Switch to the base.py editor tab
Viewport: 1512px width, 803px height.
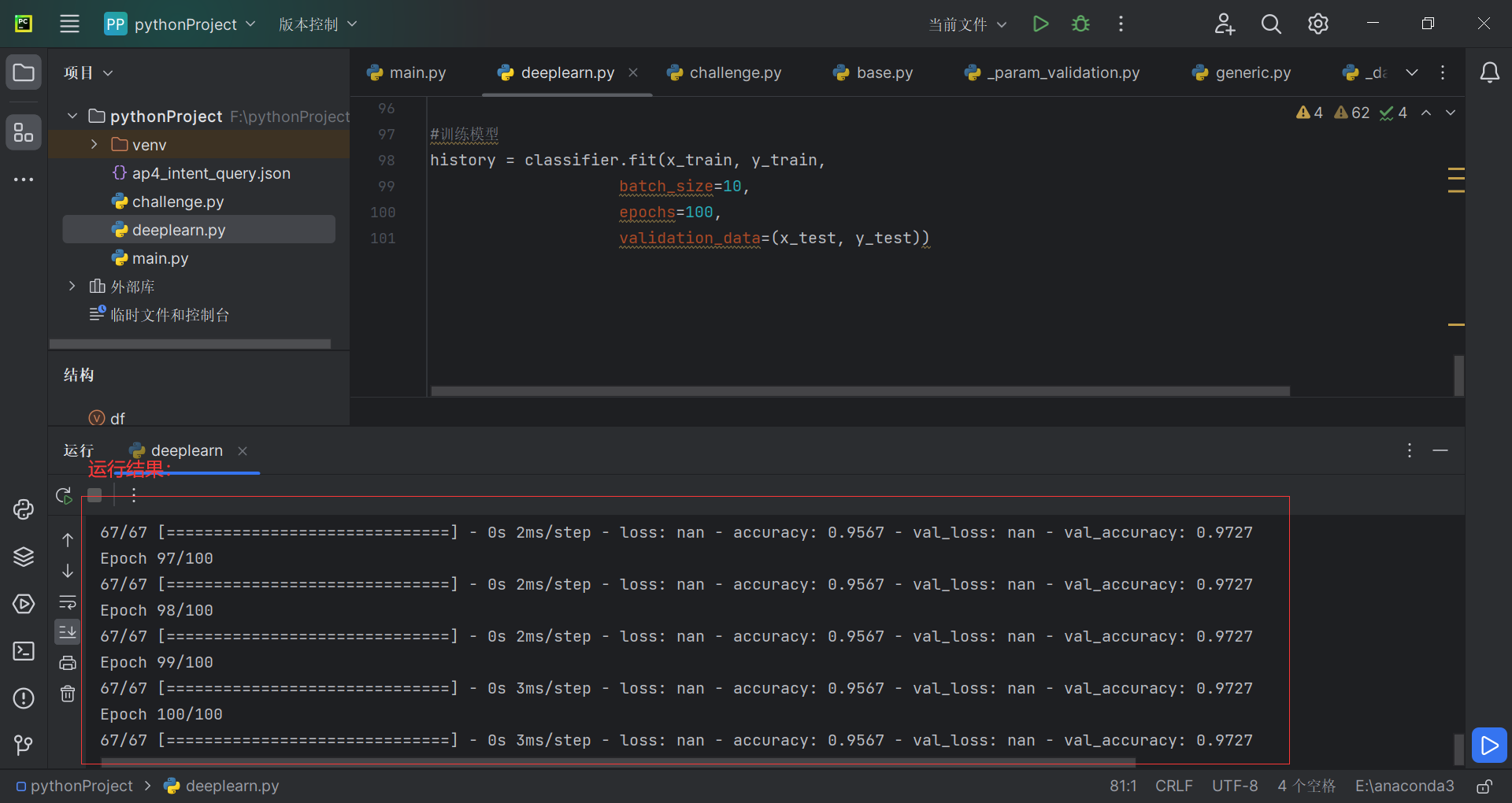[874, 72]
